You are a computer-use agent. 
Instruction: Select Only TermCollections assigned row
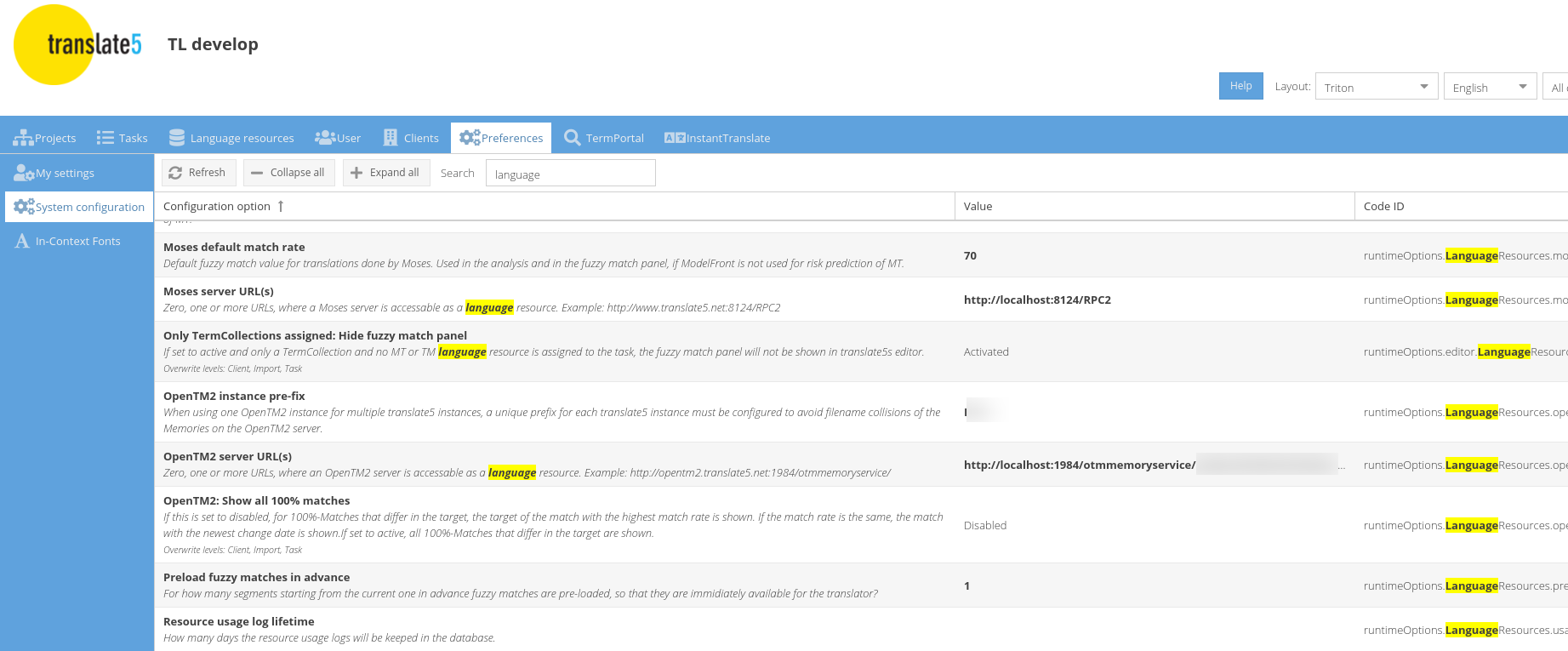(861, 351)
